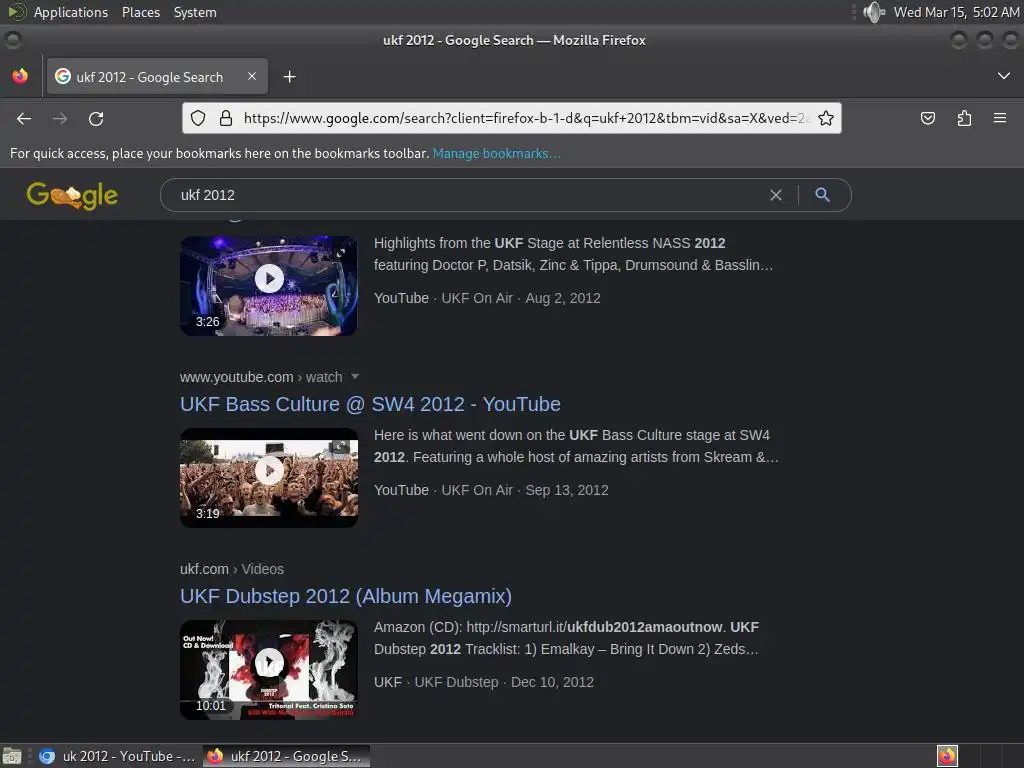Open the tracking protection shield icon
1024x768 pixels.
click(x=198, y=118)
